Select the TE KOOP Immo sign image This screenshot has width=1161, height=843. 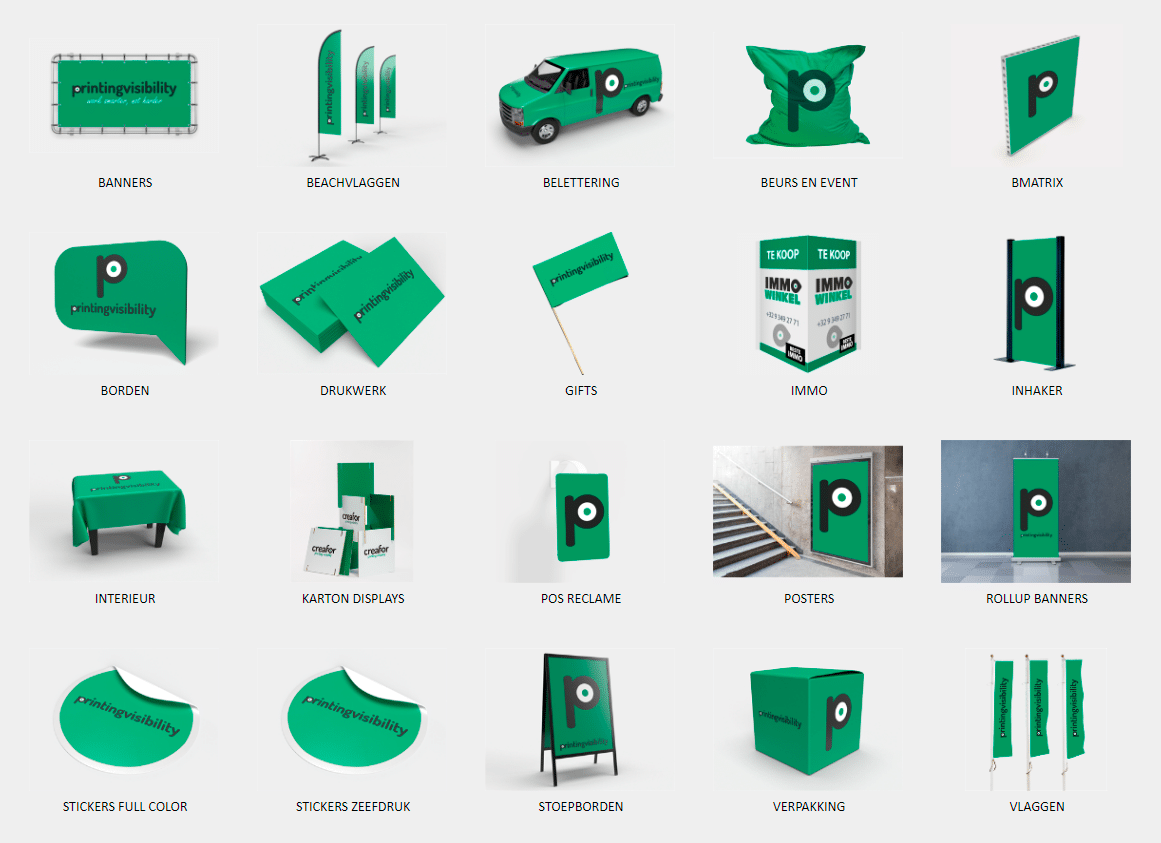coord(808,303)
